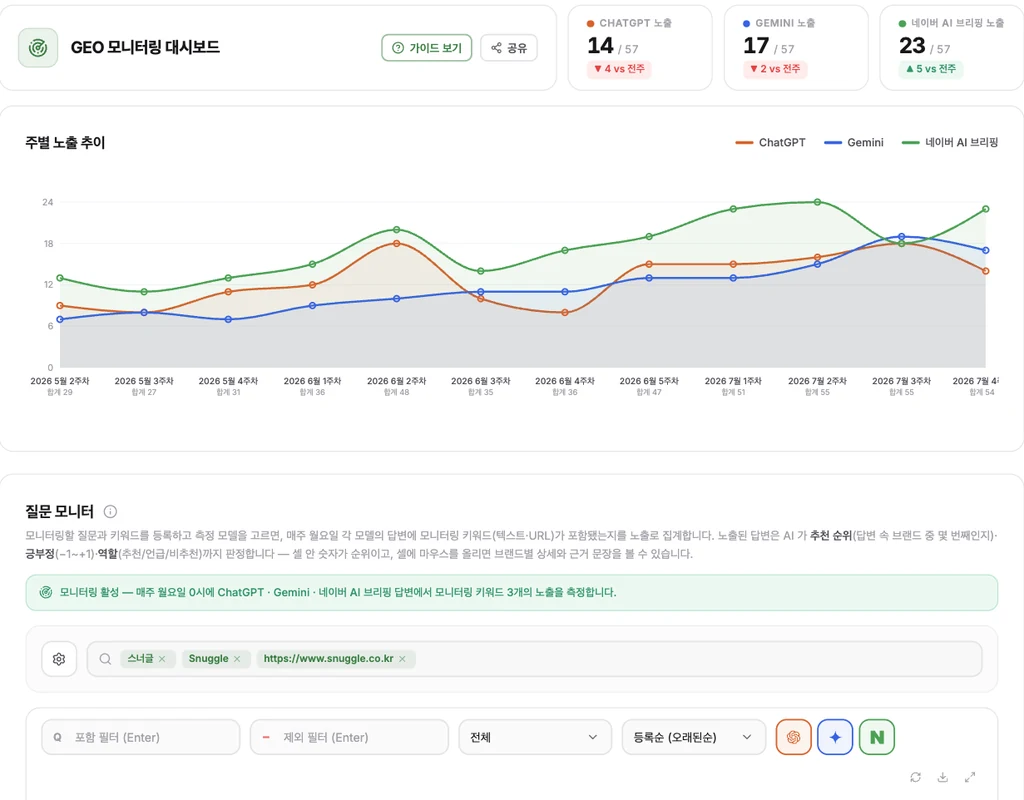Screen dimensions: 1024x800
Task: Click the 스너글 keyword chip label
Action: click(140, 659)
